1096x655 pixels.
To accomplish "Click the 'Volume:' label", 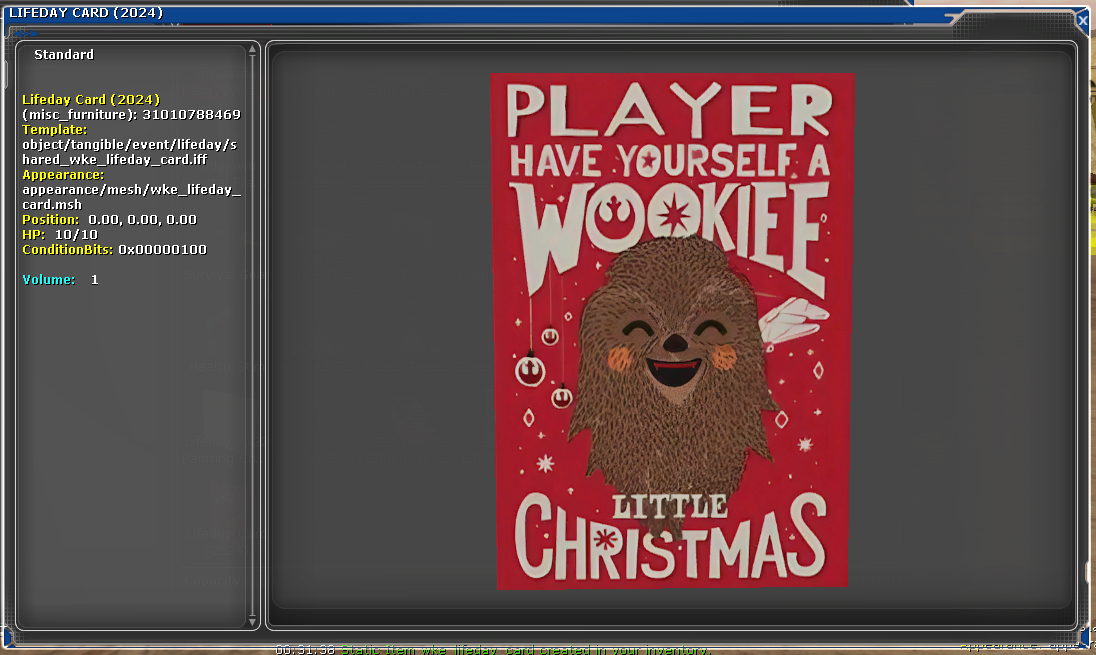I will 48,280.
